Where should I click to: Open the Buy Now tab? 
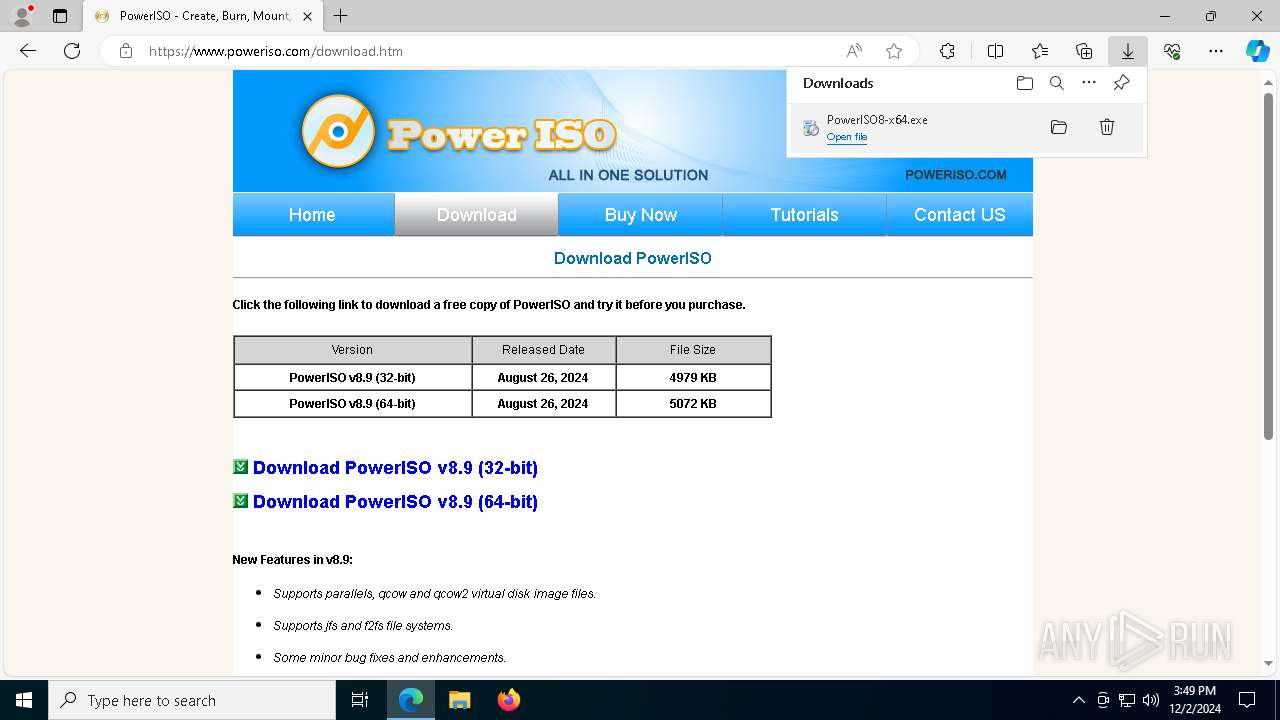641,215
